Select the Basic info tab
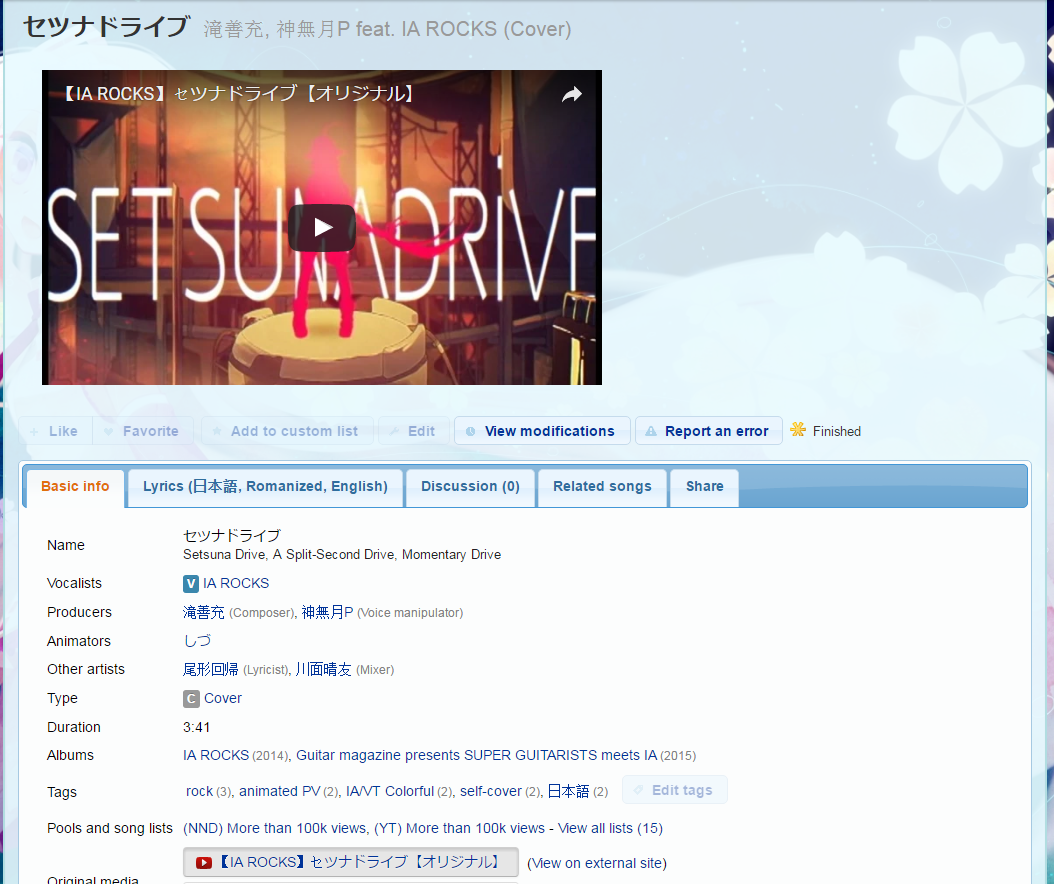This screenshot has width=1054, height=884. (75, 487)
